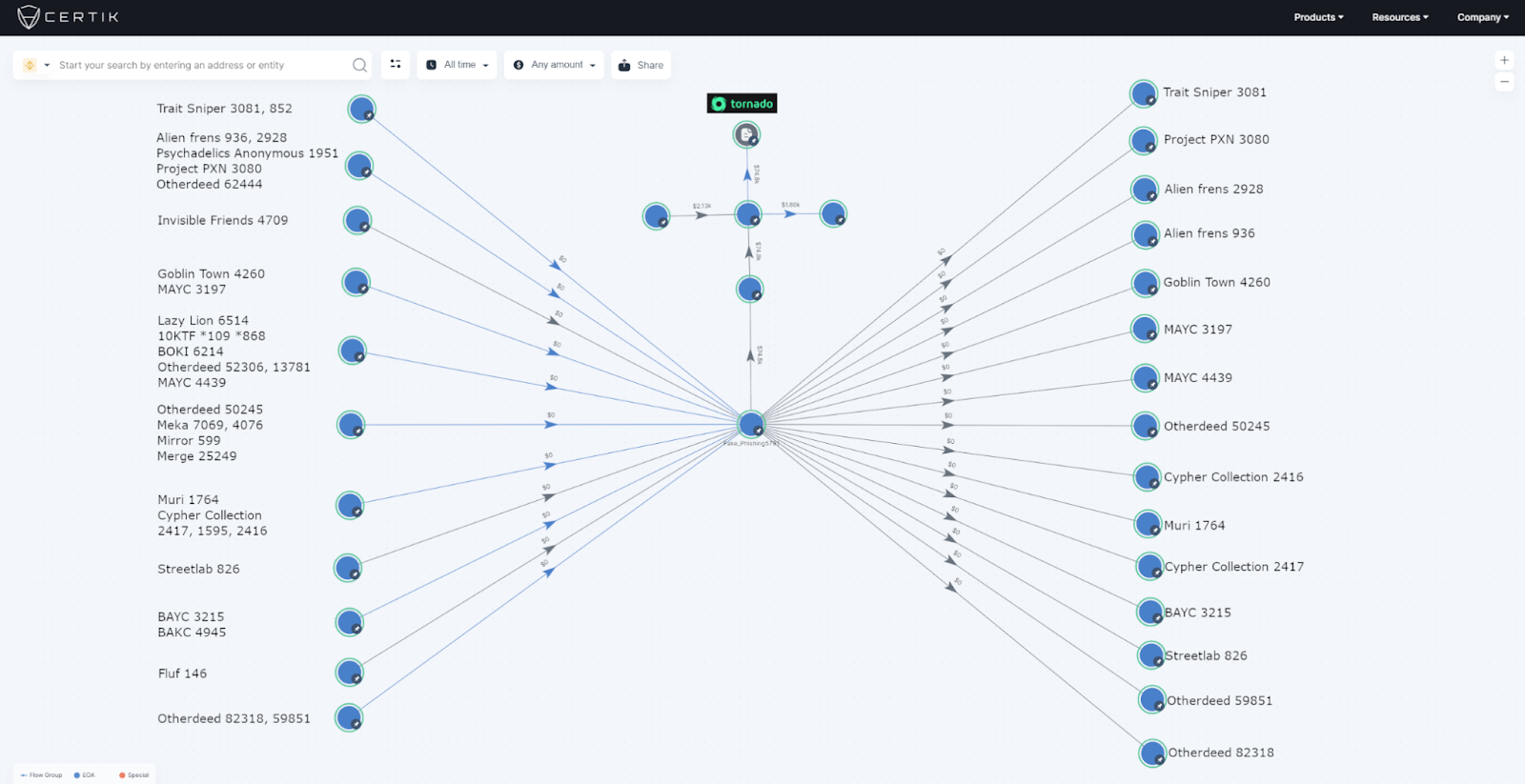Screen dimensions: 1525x784
Task: Select the node right of the upper junction
Action: coord(833,213)
